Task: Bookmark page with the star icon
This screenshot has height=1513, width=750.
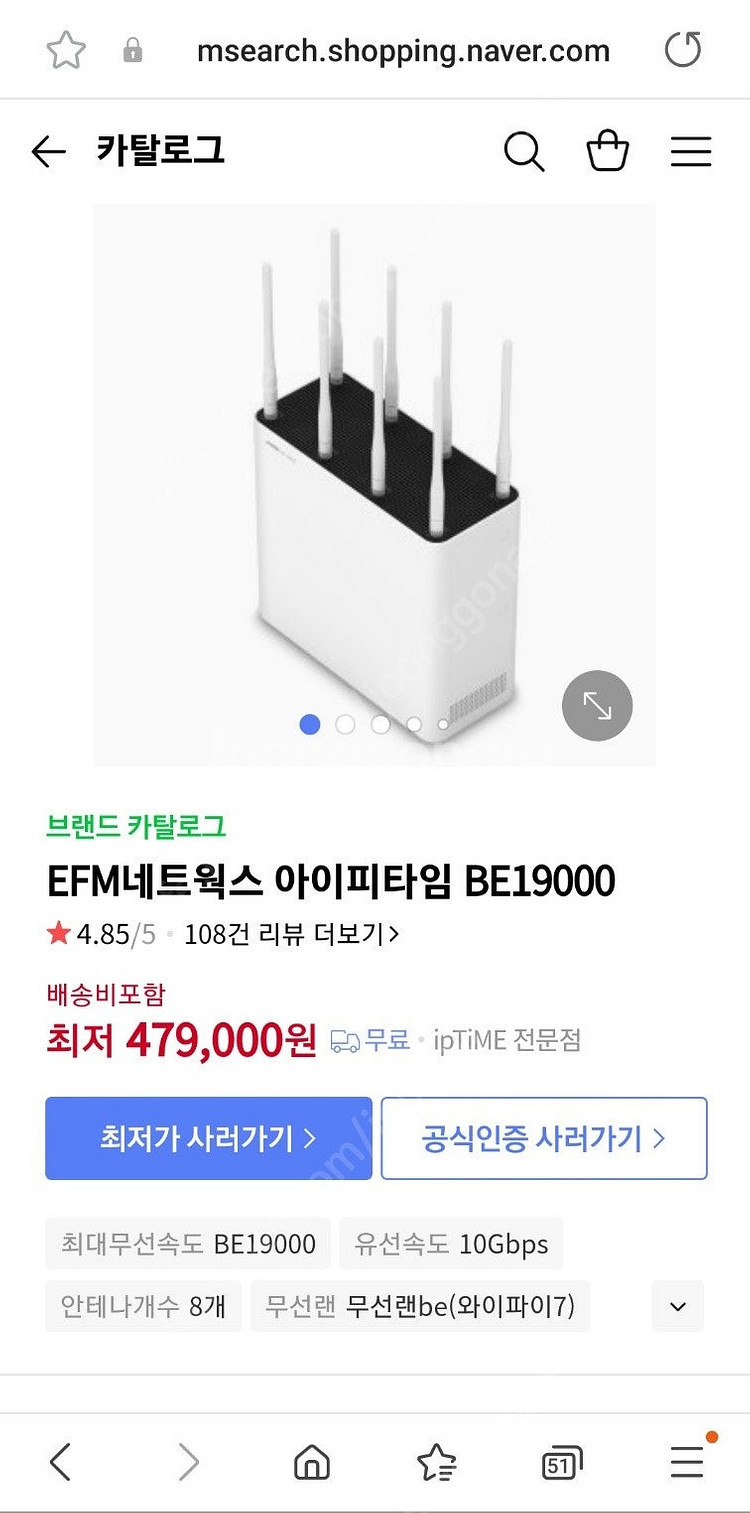Action: coord(66,50)
